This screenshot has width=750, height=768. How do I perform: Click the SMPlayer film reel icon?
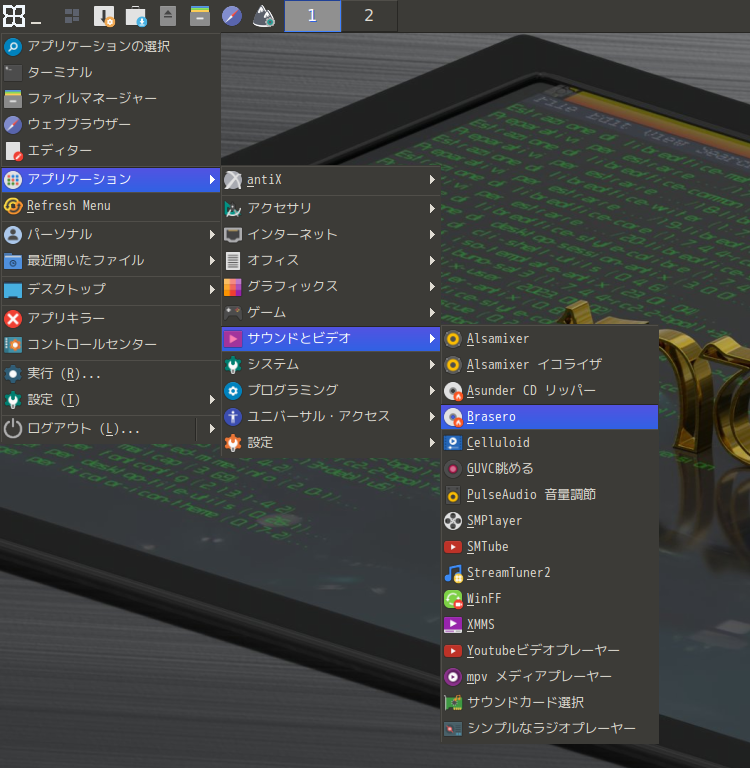453,521
